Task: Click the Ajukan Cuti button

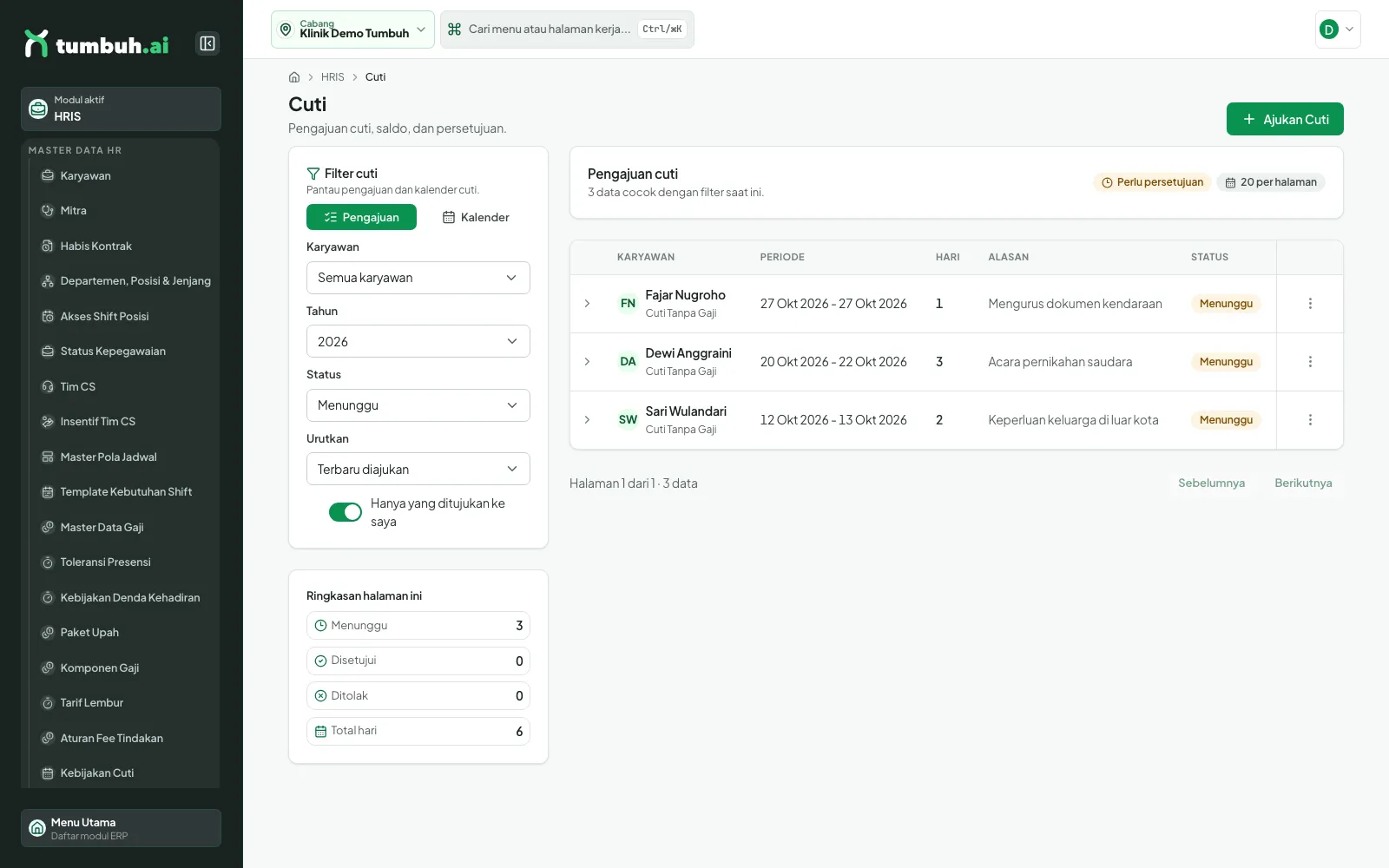Action: coord(1285,119)
